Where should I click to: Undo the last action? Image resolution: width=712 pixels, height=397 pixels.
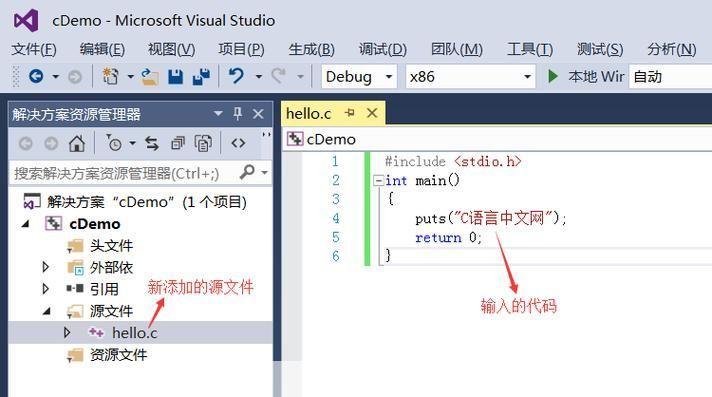(236, 76)
